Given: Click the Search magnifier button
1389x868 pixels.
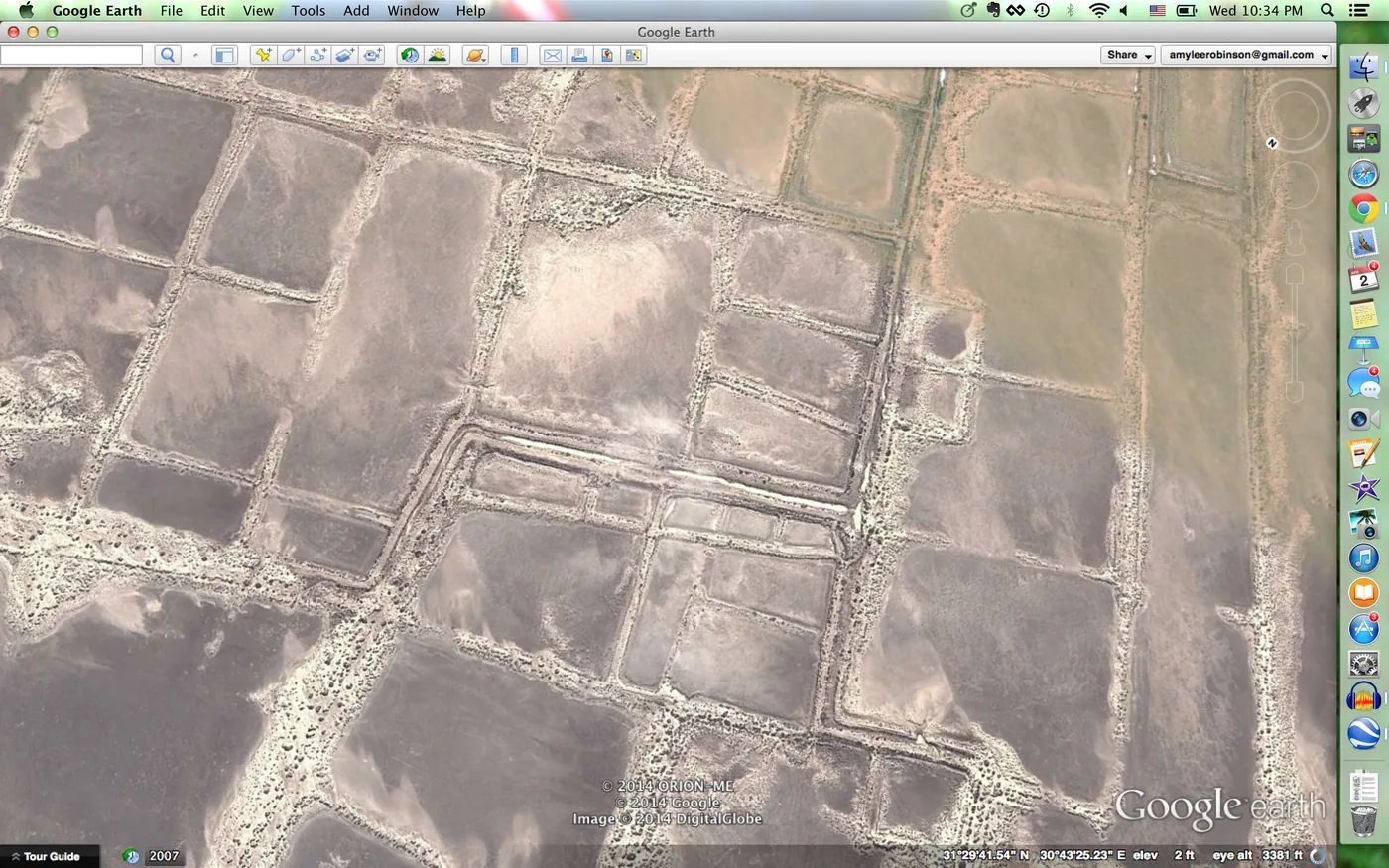Looking at the screenshot, I should click(168, 56).
